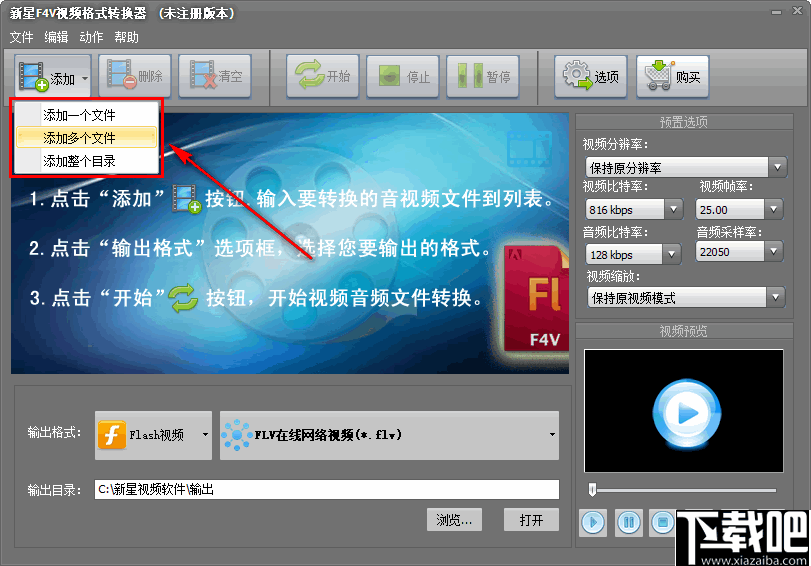Image resolution: width=811 pixels, height=566 pixels.
Task: Choose 添加一个文件 from the dropdown menu
Action: 86,115
